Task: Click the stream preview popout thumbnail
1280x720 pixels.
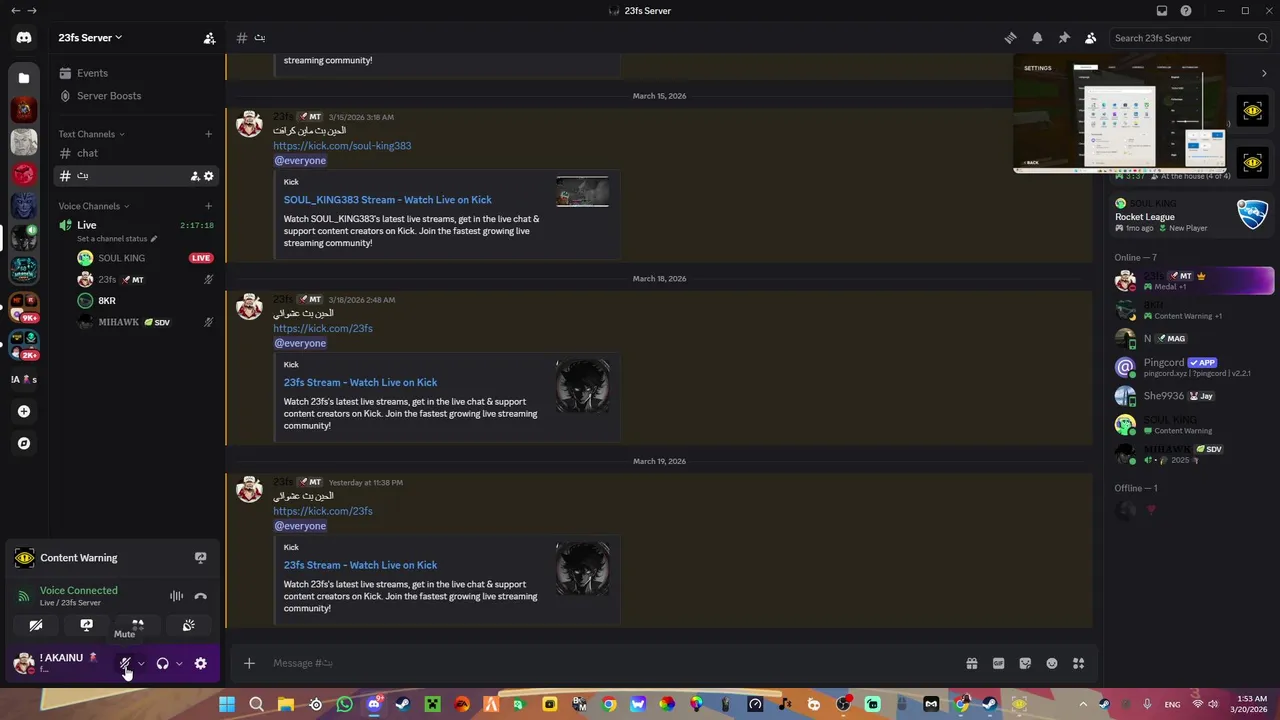Action: (x=1120, y=113)
